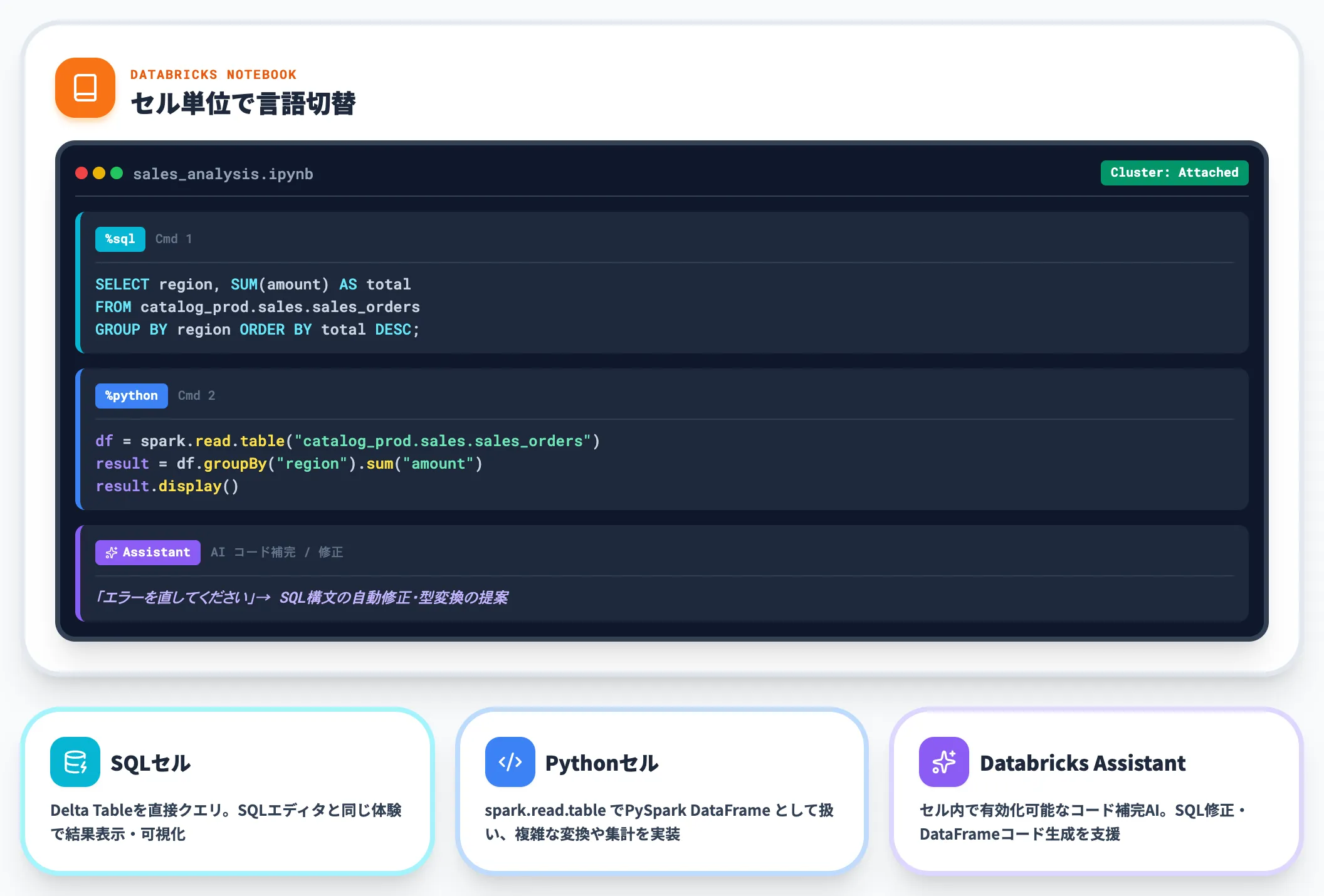Screen dimensions: 1324x896
Task: Click the result = df.groupBy code line
Action: (x=289, y=464)
